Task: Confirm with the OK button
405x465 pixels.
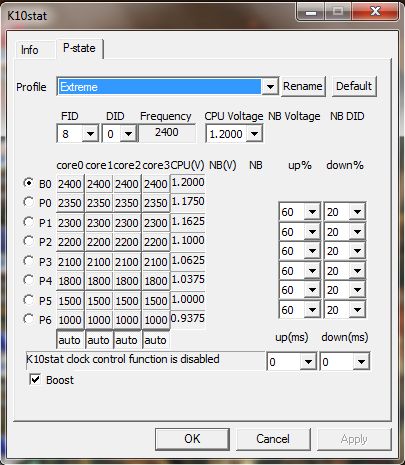Action: pyautogui.click(x=192, y=439)
